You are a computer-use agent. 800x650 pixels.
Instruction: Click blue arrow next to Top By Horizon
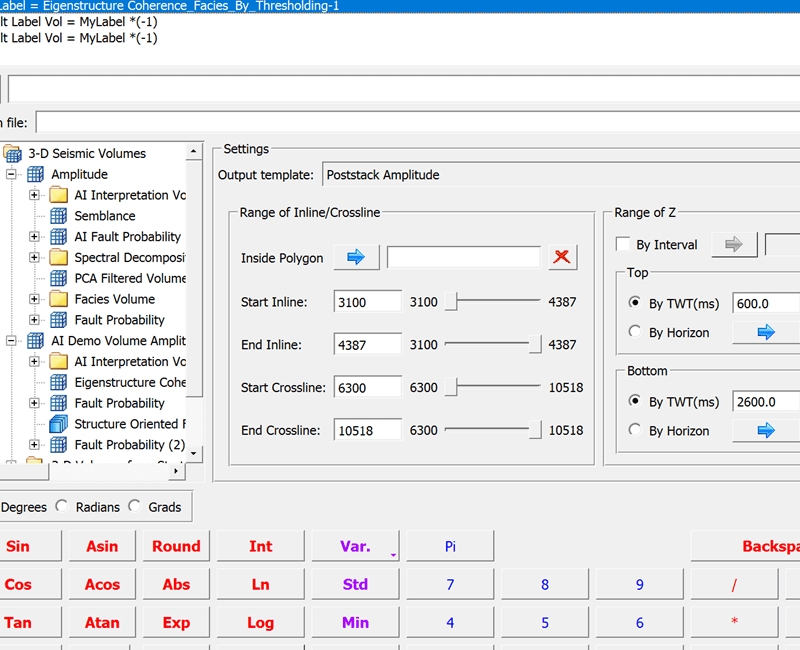pos(766,332)
